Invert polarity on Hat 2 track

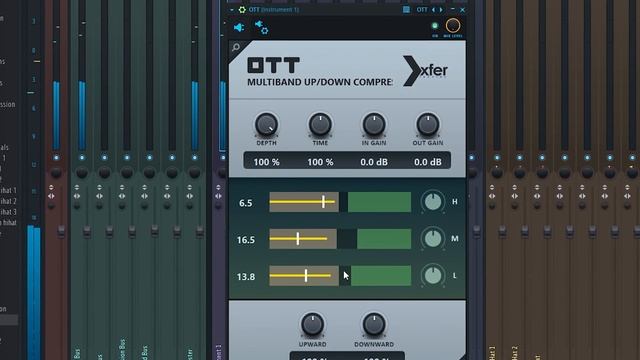[514, 187]
